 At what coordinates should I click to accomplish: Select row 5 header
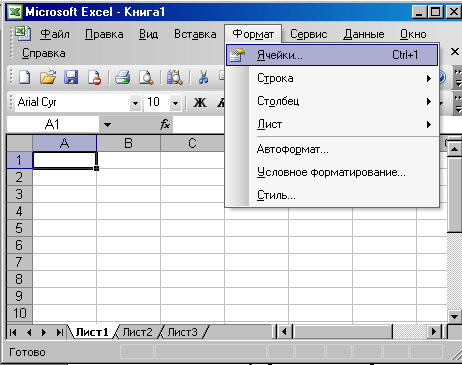pyautogui.click(x=19, y=228)
